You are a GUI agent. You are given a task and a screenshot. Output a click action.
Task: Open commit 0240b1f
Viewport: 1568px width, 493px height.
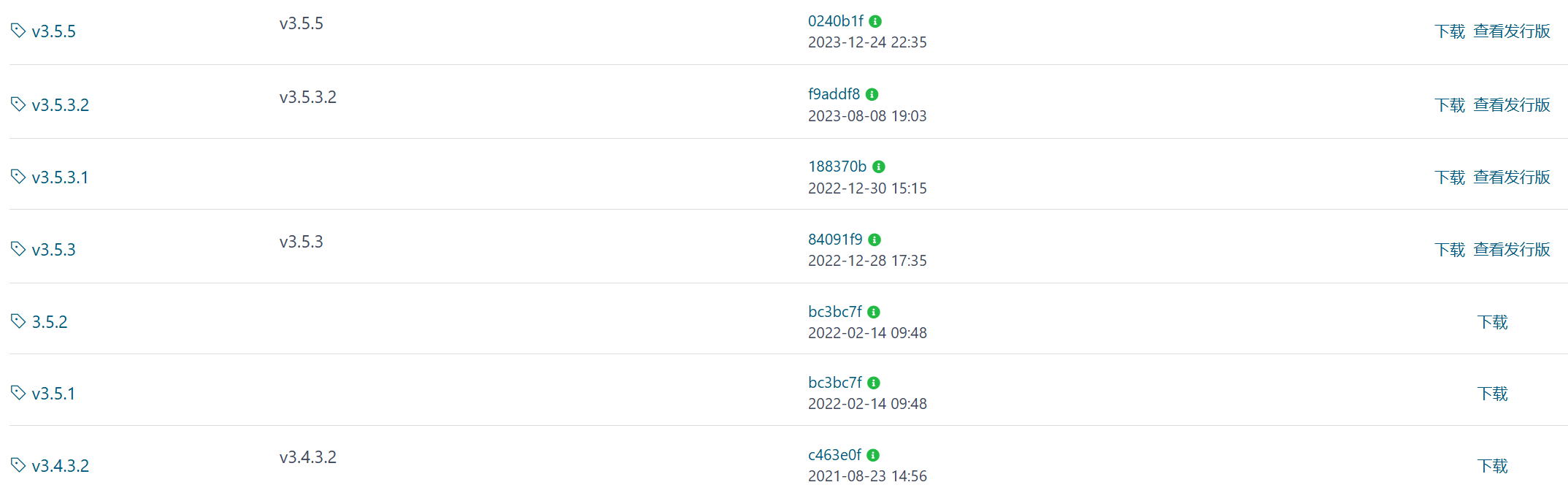tap(836, 21)
